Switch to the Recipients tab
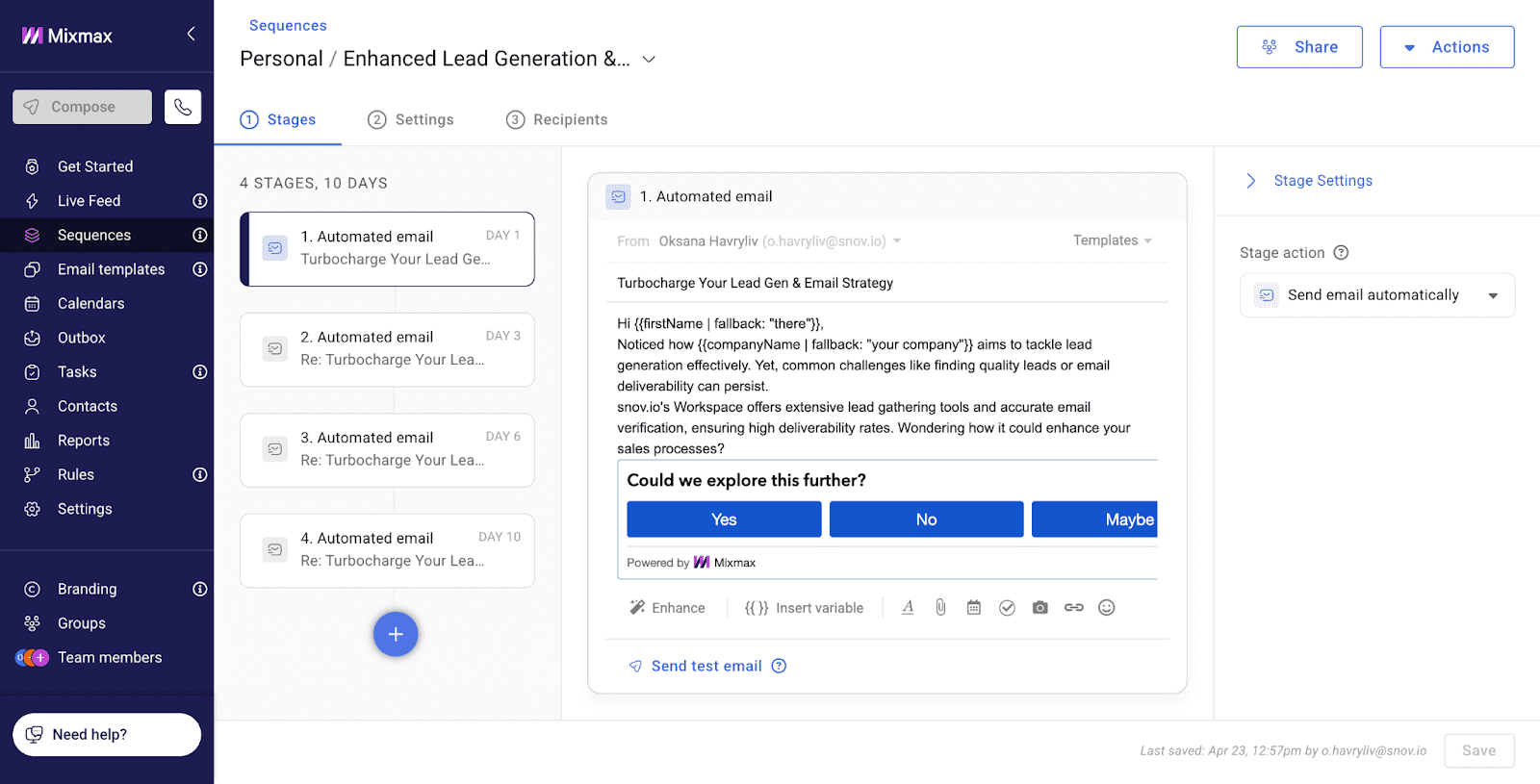 point(557,119)
